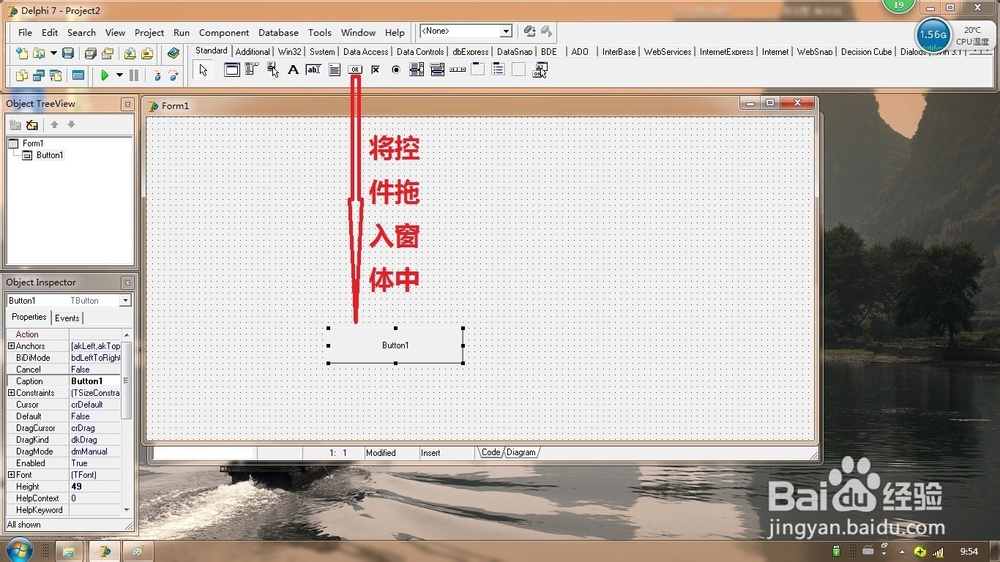This screenshot has width=1000, height=562.
Task: Open the File menu
Action: 25,33
